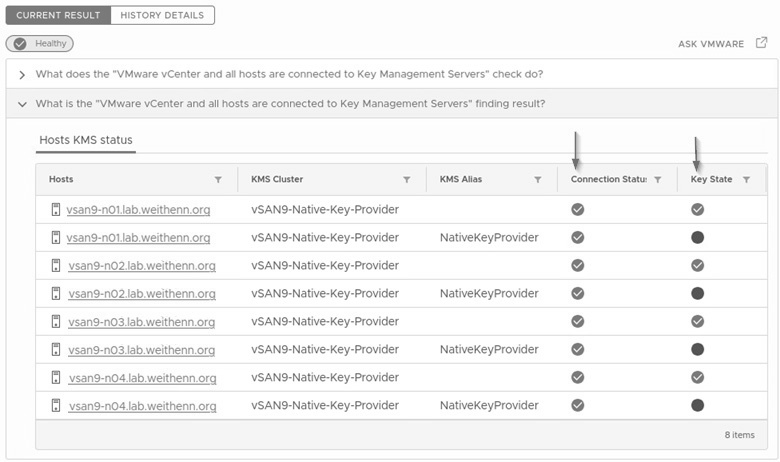Open vsan9-n04 host link in row without alias
Viewport: 780px width, 462px height.
coord(143,378)
